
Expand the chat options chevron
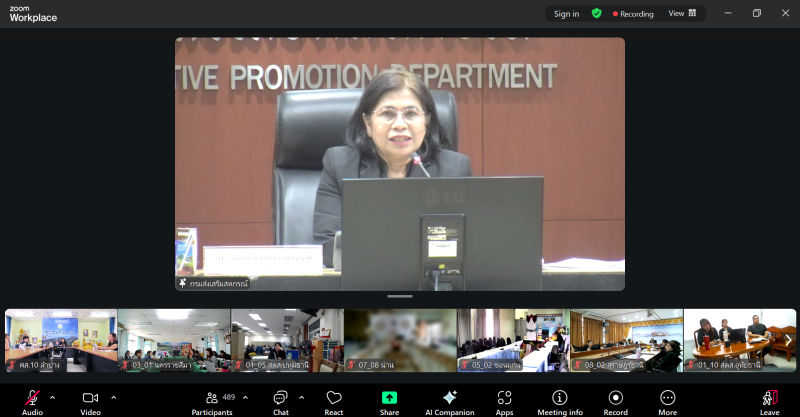click(x=301, y=397)
